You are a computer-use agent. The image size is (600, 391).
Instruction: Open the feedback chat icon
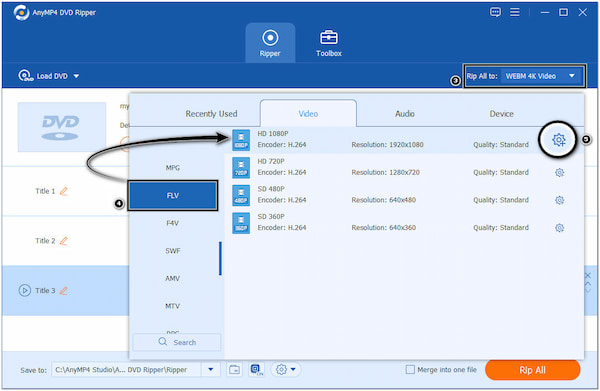pyautogui.click(x=495, y=12)
